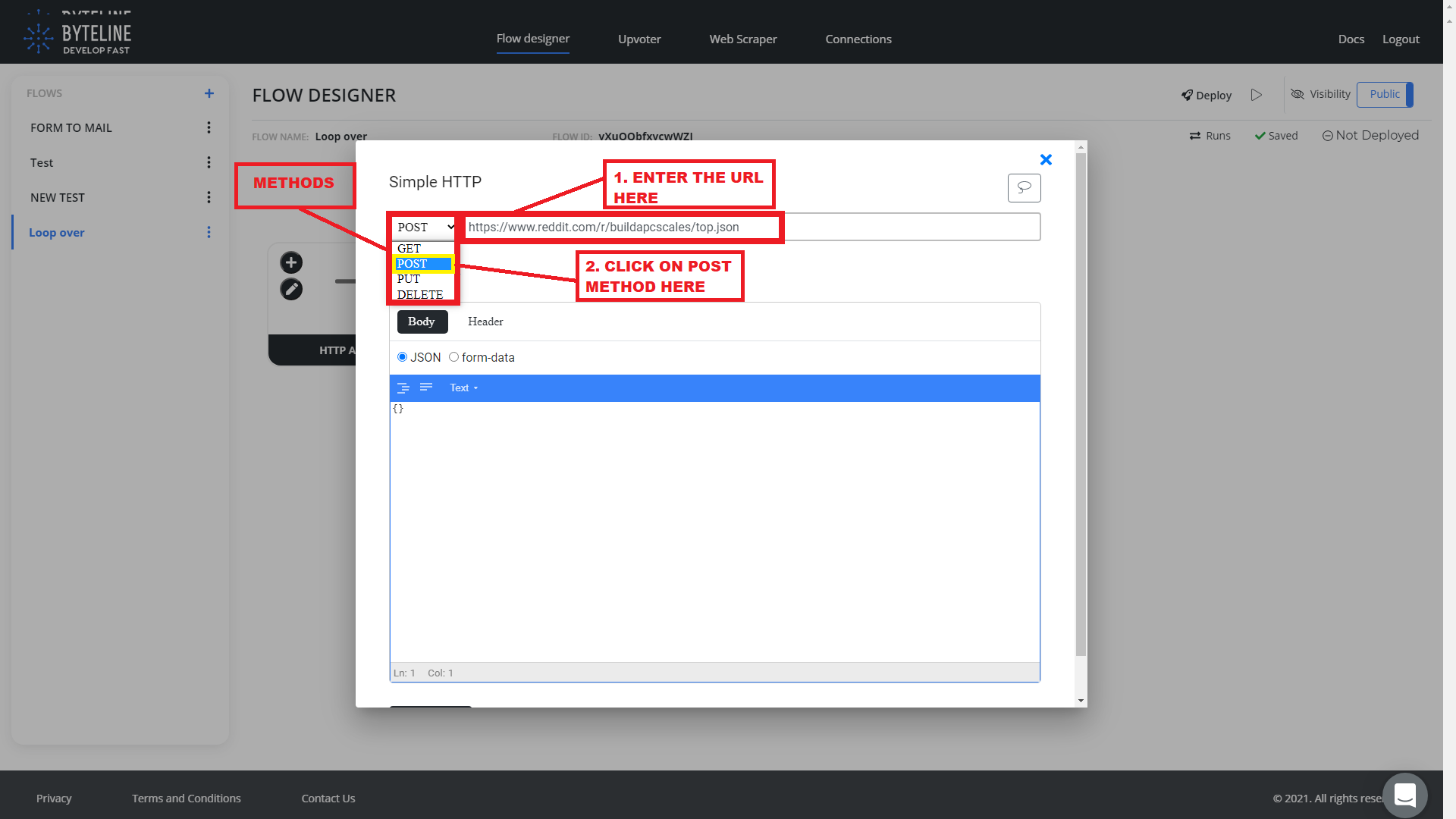Click the add node plus icon on canvas
The height and width of the screenshot is (819, 1456).
click(291, 262)
